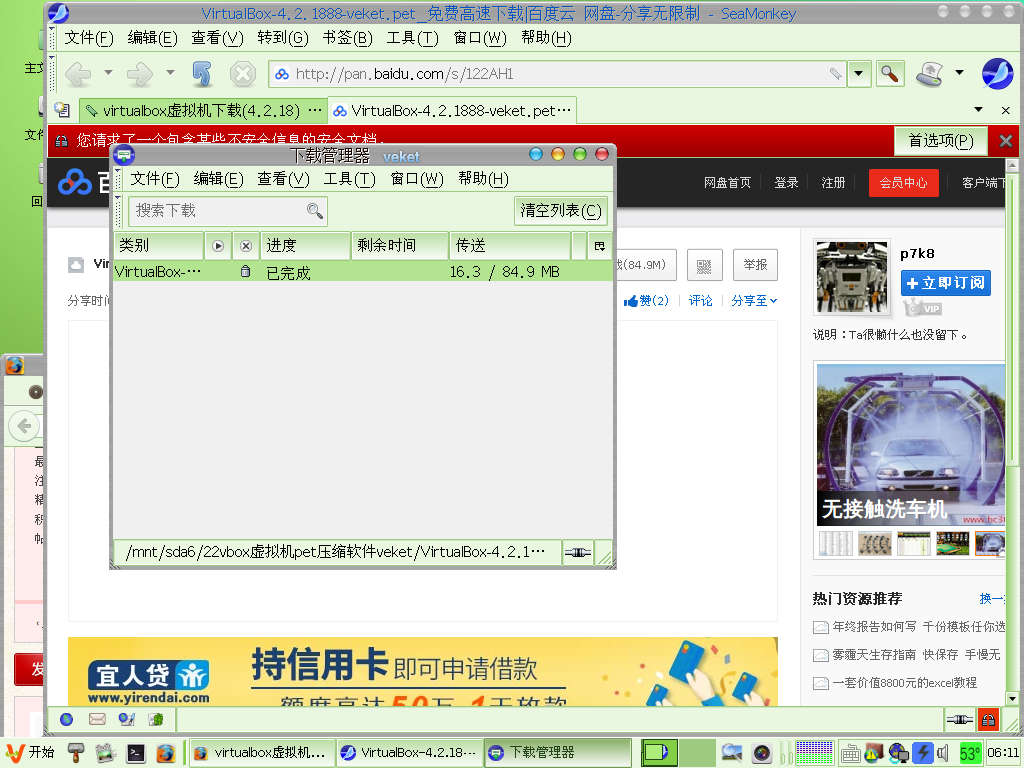
Task: Select the VirtualBox-4.2.1888-veket.pet tab
Action: 452,111
